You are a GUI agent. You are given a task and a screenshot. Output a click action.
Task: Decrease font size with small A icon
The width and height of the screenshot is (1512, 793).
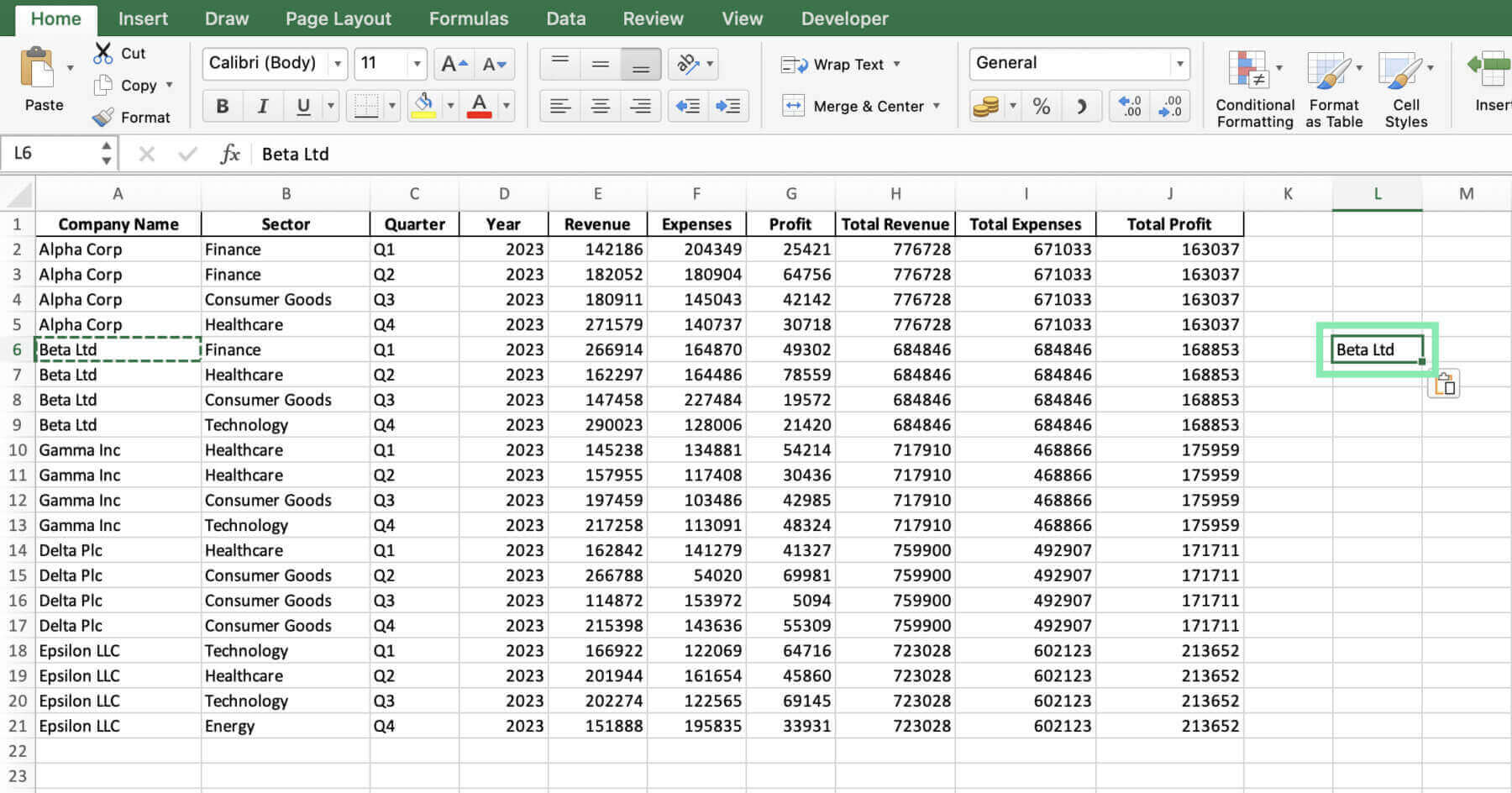[494, 64]
